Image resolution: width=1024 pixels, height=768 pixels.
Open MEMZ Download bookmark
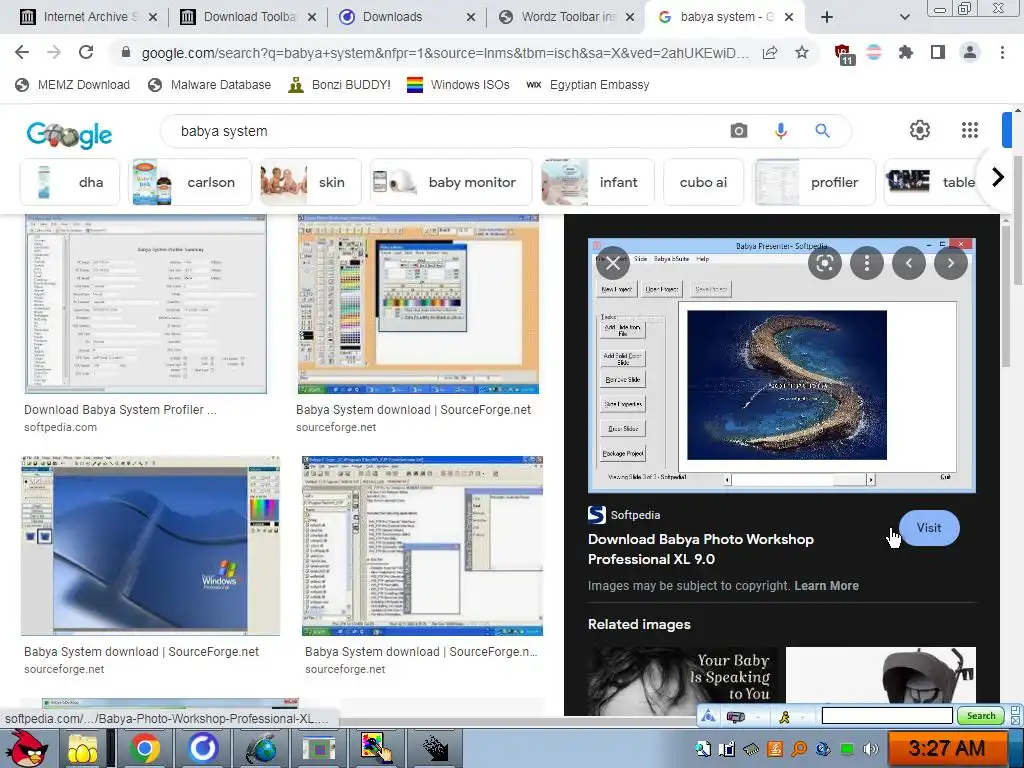(72, 85)
